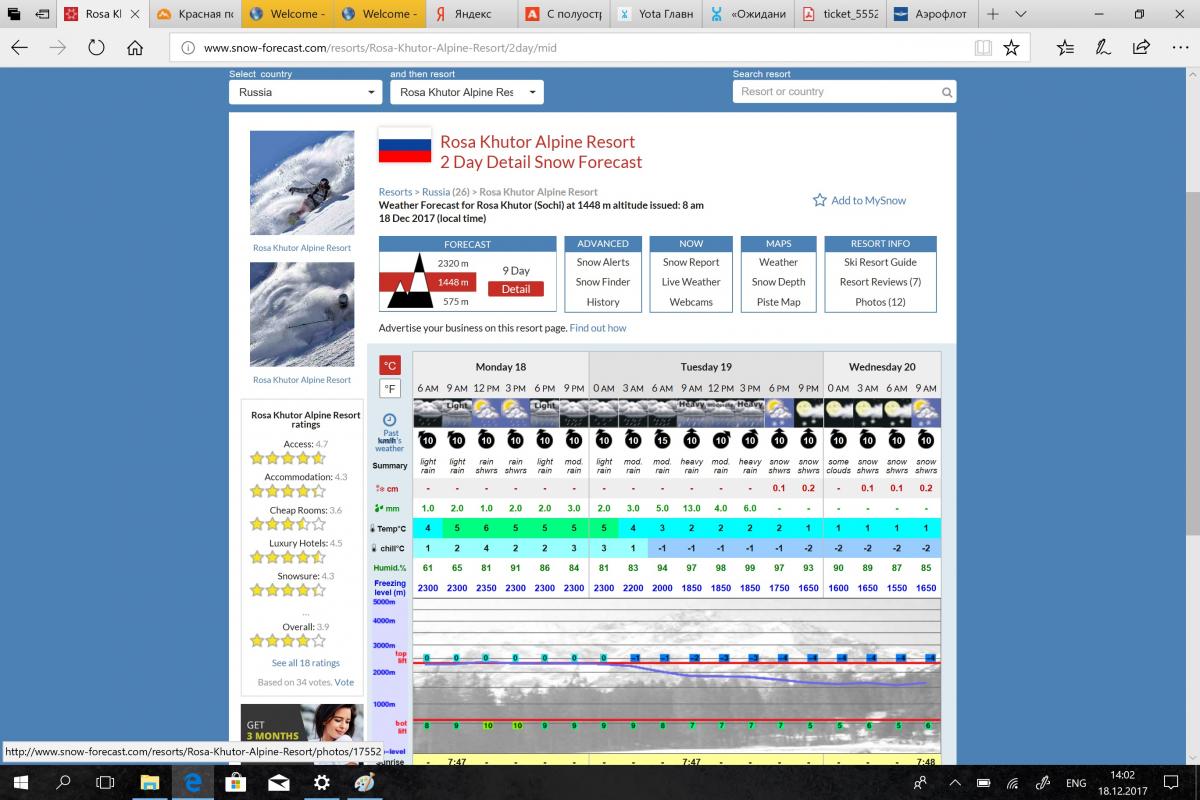
Task: Open Webcams
Action: point(691,302)
